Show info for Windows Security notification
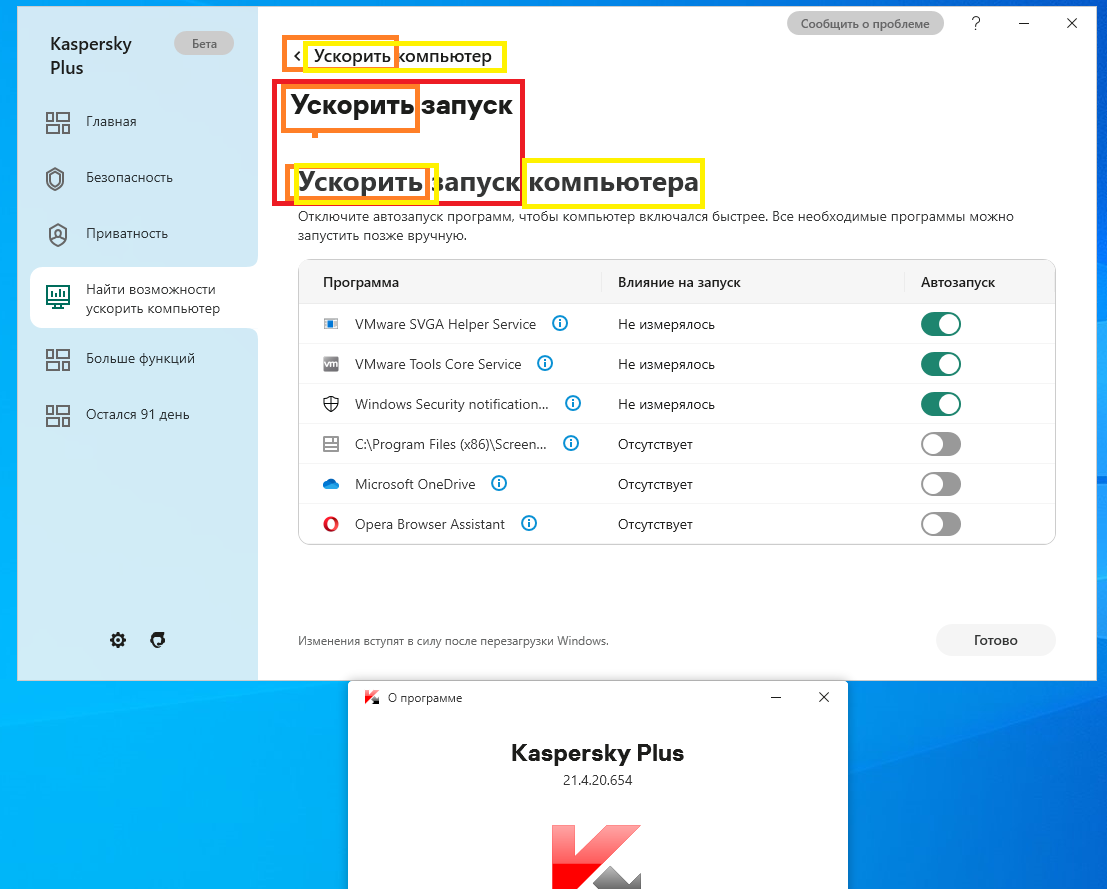 point(573,403)
